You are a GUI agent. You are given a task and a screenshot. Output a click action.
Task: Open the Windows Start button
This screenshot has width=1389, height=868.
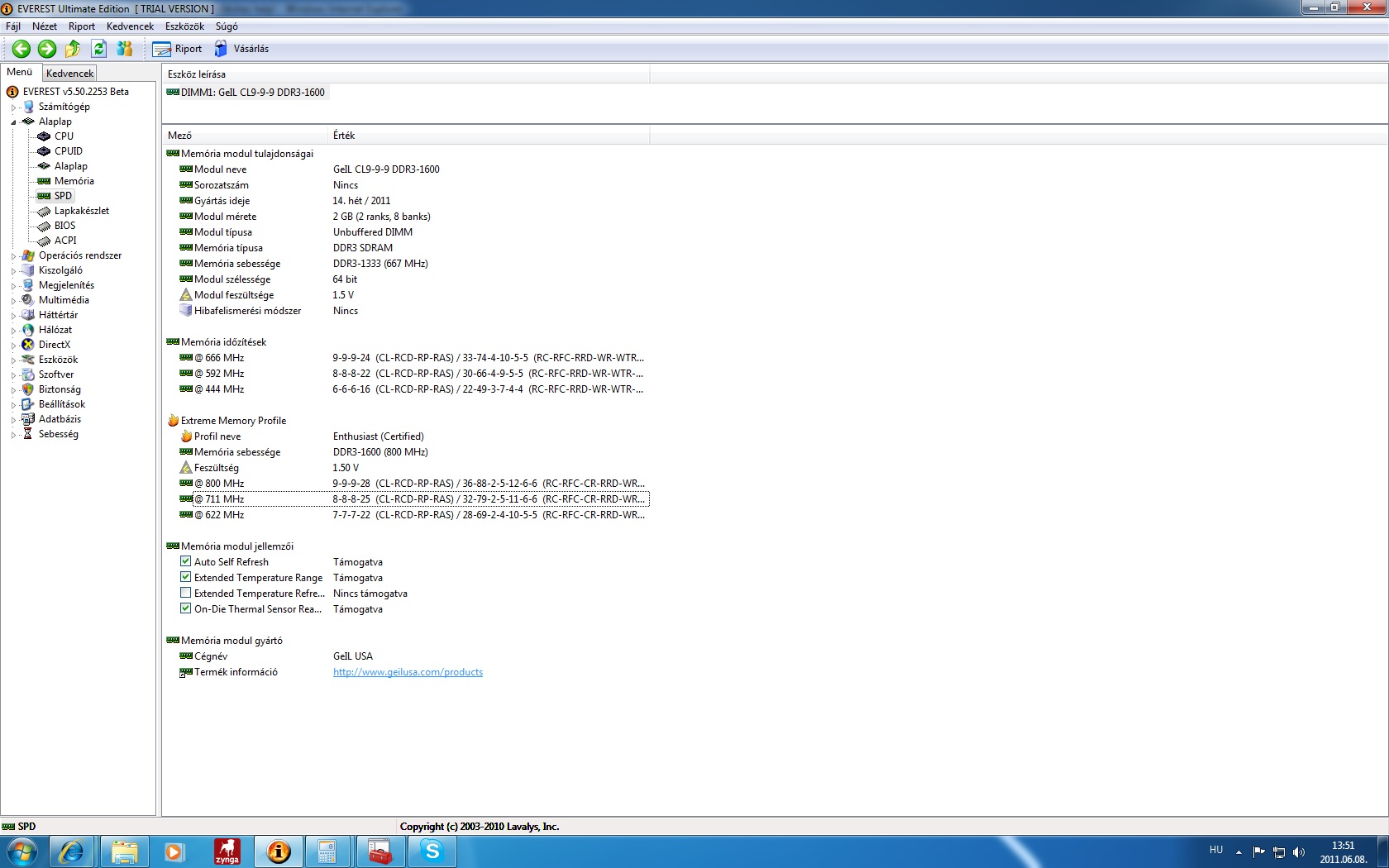pos(21,851)
